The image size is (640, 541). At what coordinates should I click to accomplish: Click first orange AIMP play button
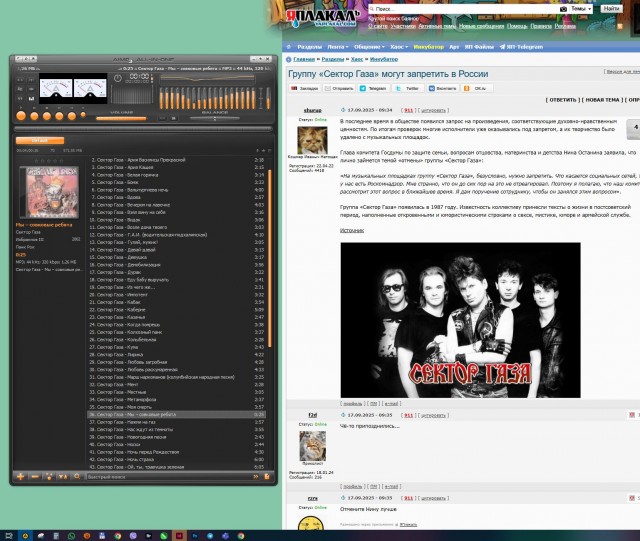(x=21, y=116)
